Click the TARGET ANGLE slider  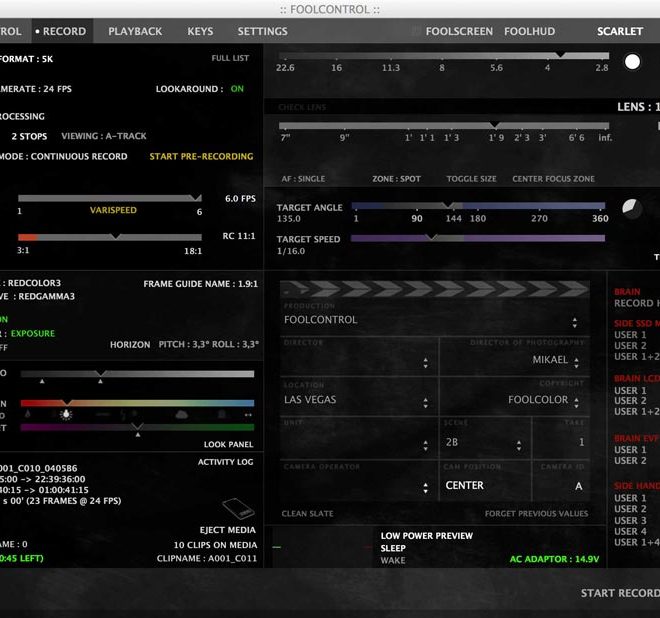478,206
